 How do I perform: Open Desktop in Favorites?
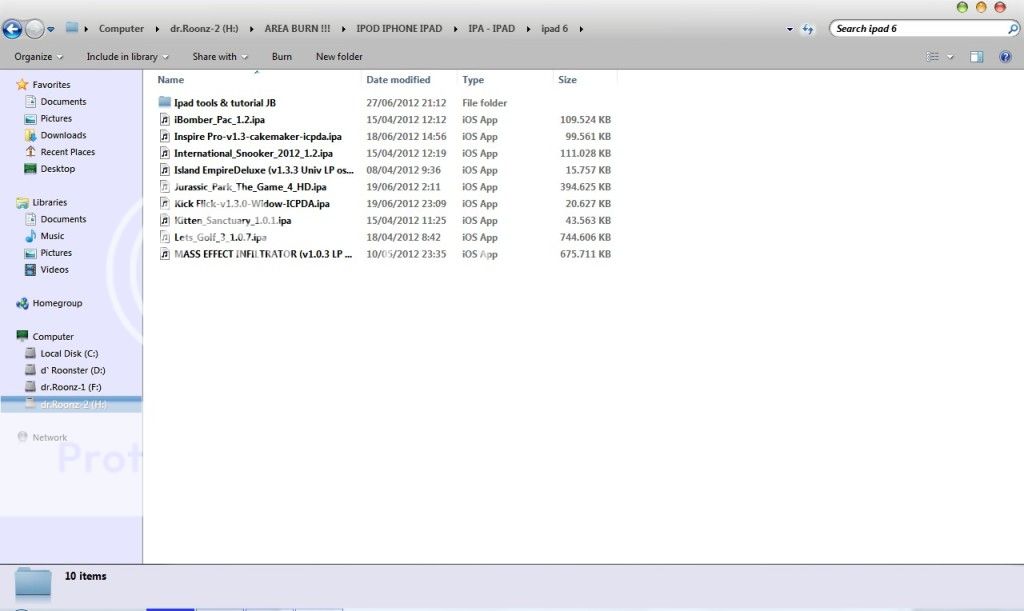click(x=57, y=168)
